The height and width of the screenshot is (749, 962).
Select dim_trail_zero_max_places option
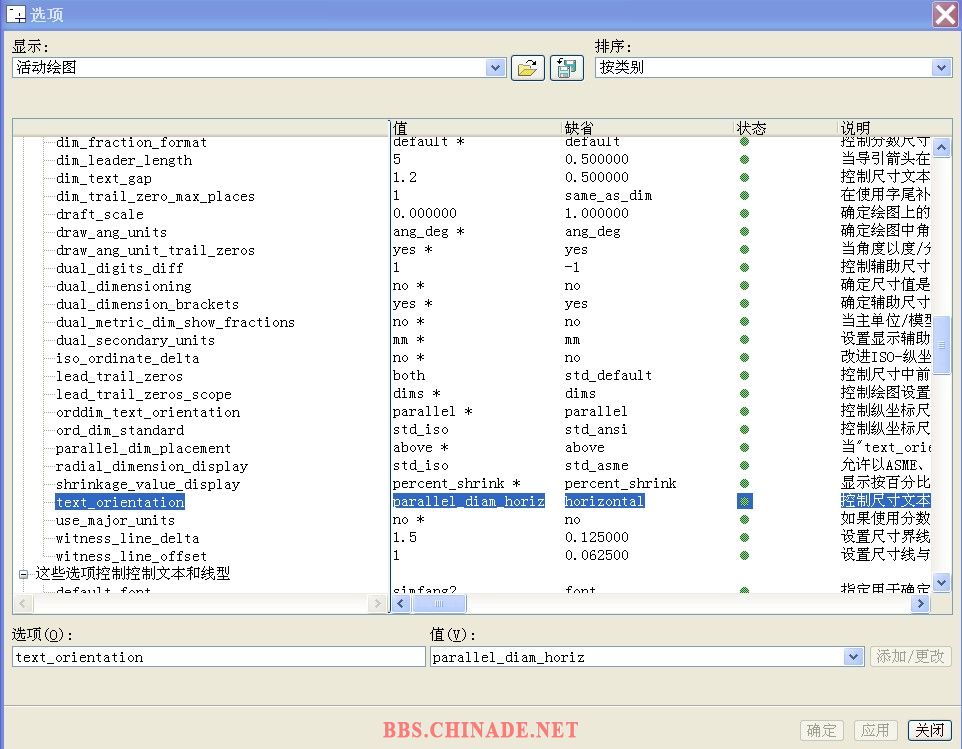point(155,196)
